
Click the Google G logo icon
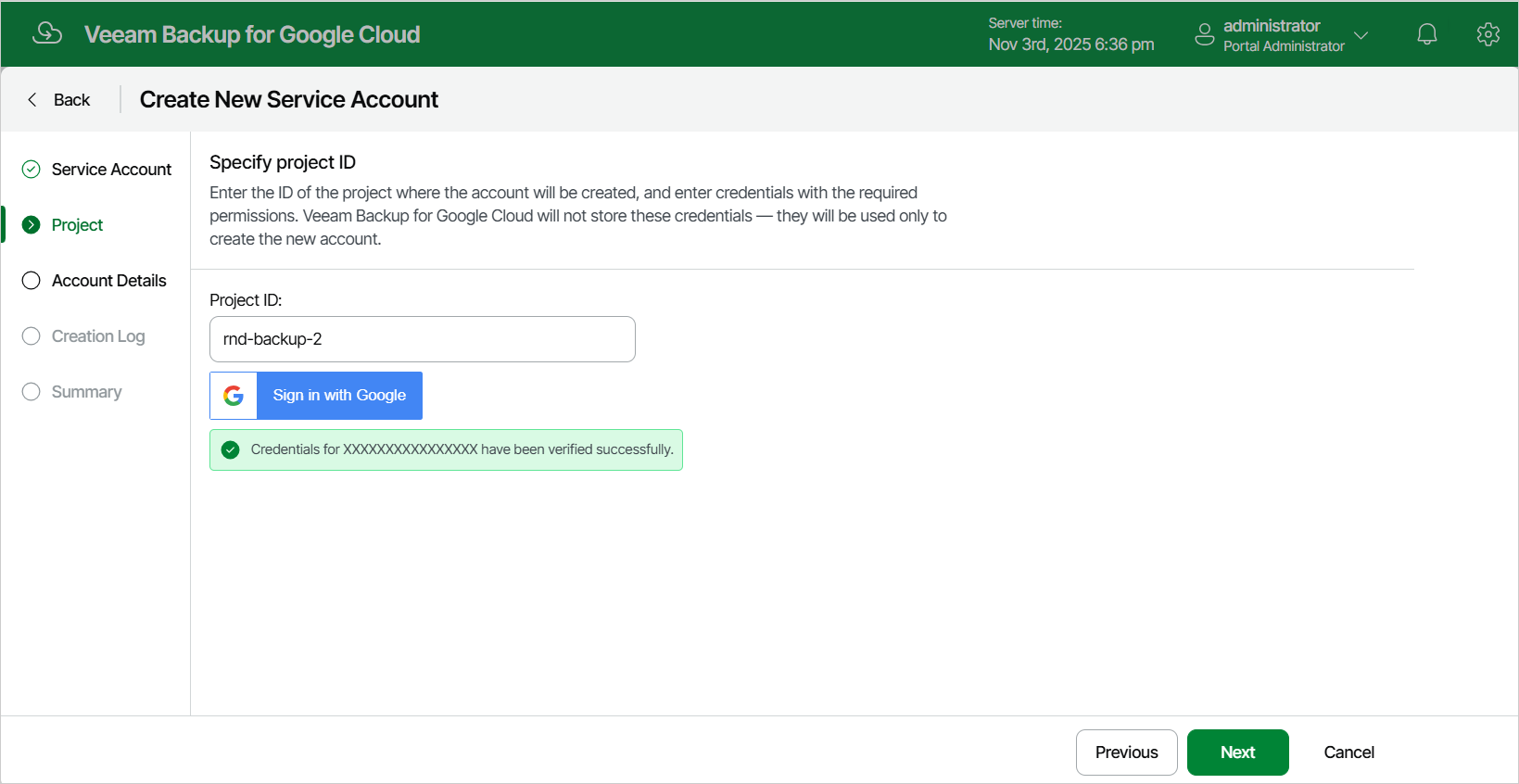(x=234, y=396)
